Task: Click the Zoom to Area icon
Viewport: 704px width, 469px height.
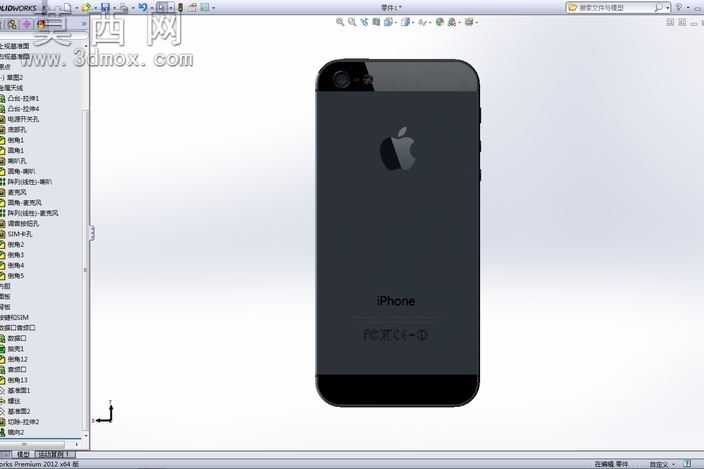Action: (x=352, y=22)
